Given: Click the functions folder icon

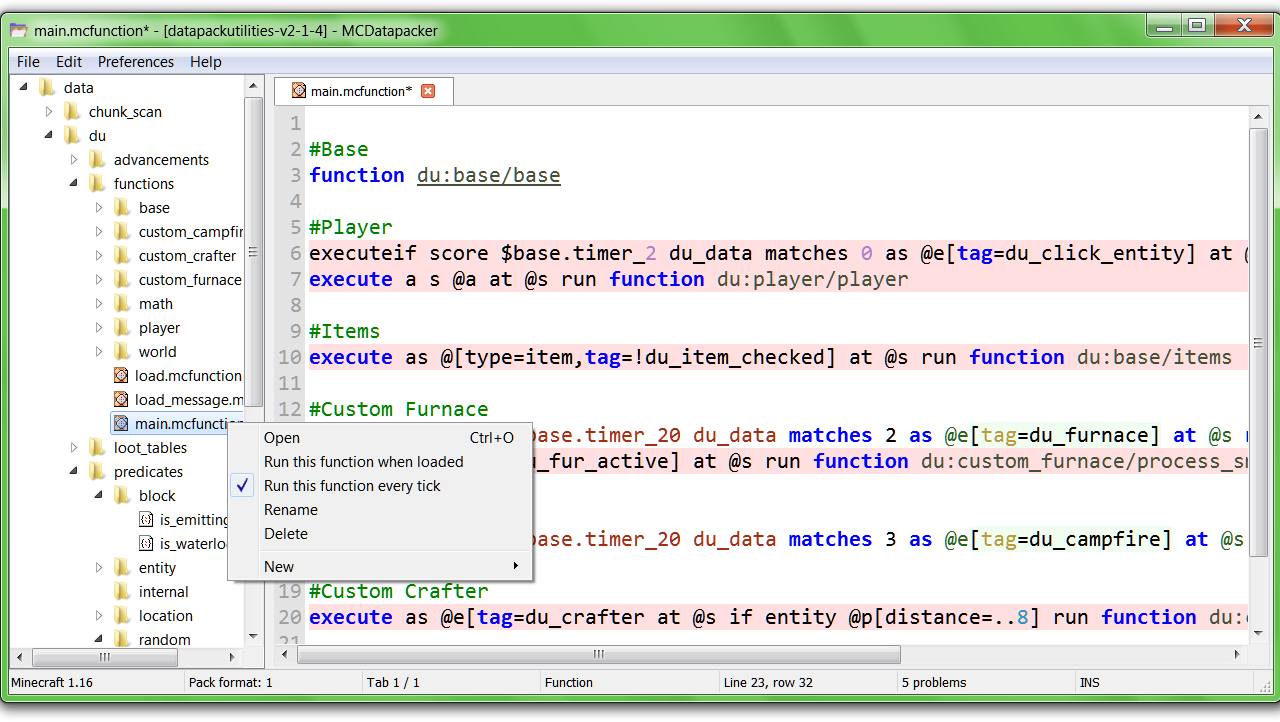Looking at the screenshot, I should (x=97, y=183).
